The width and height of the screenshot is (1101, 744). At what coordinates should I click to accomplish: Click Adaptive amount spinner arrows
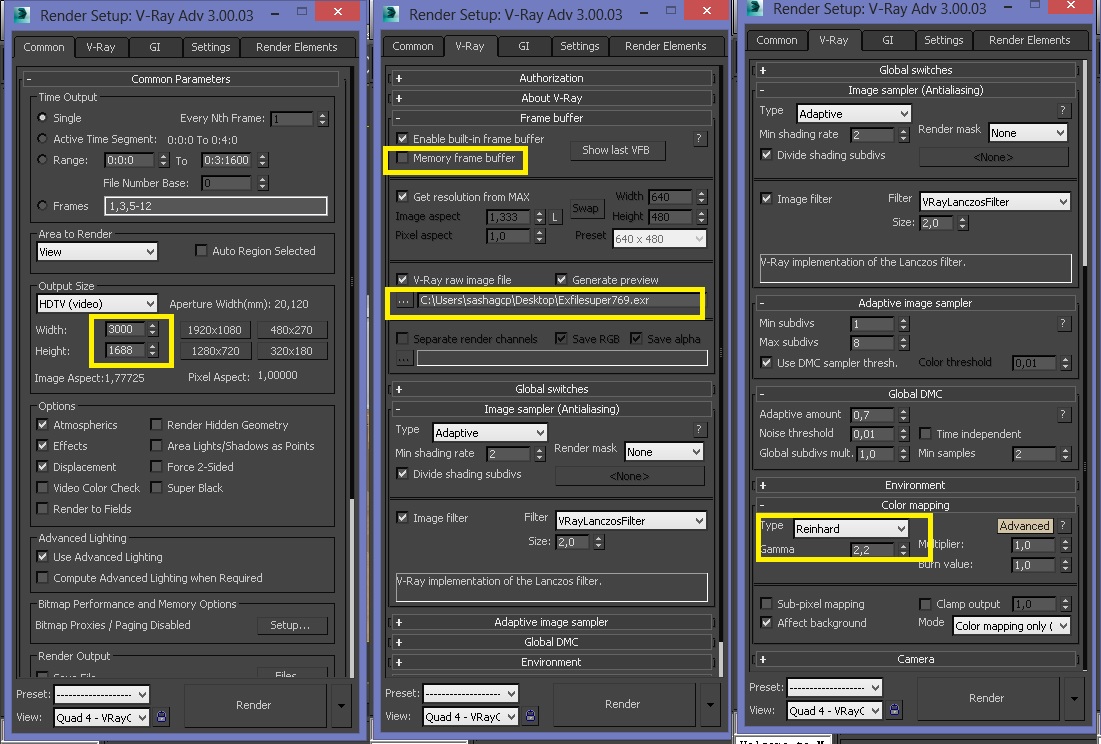(904, 415)
